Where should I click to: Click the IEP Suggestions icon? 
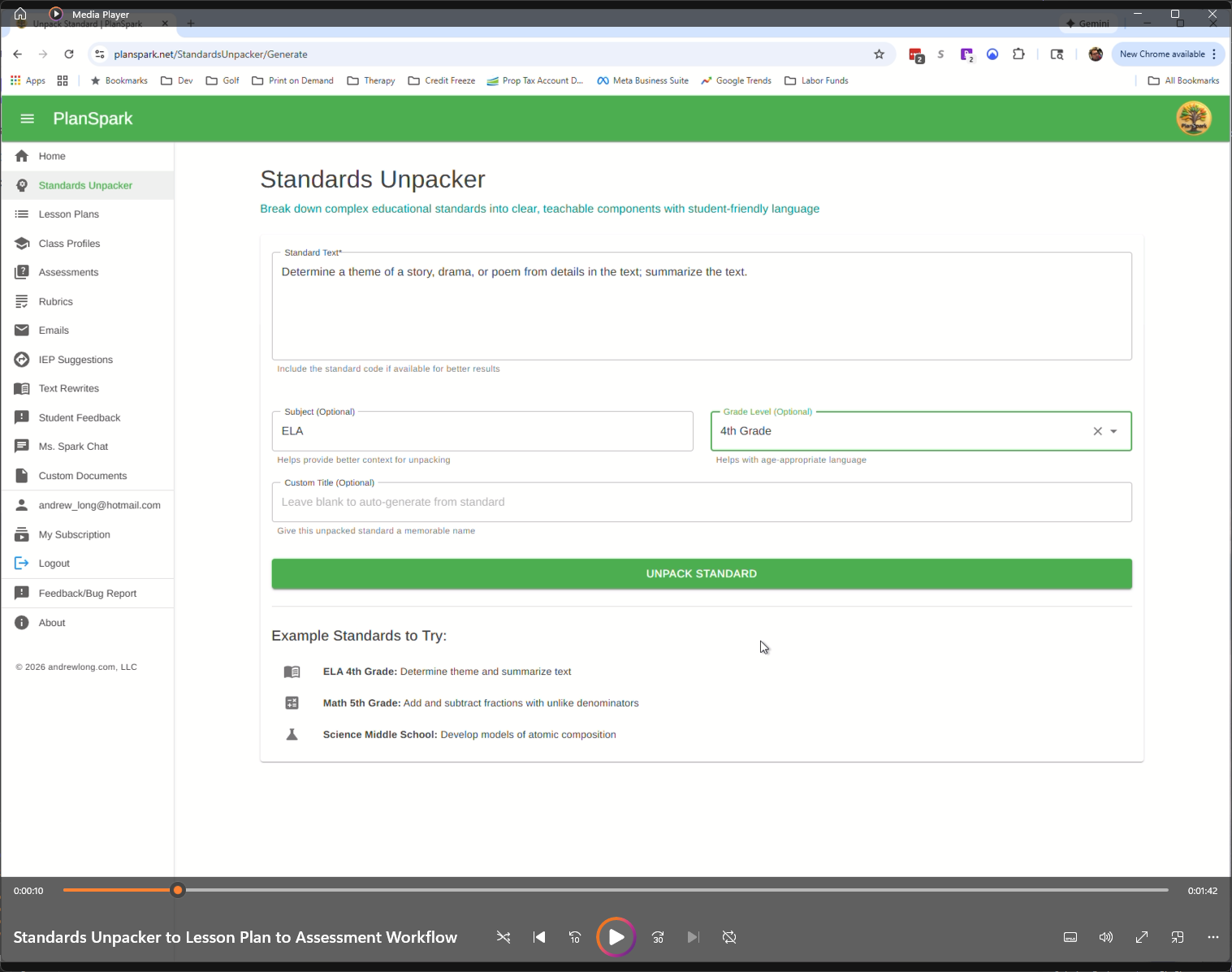[22, 359]
